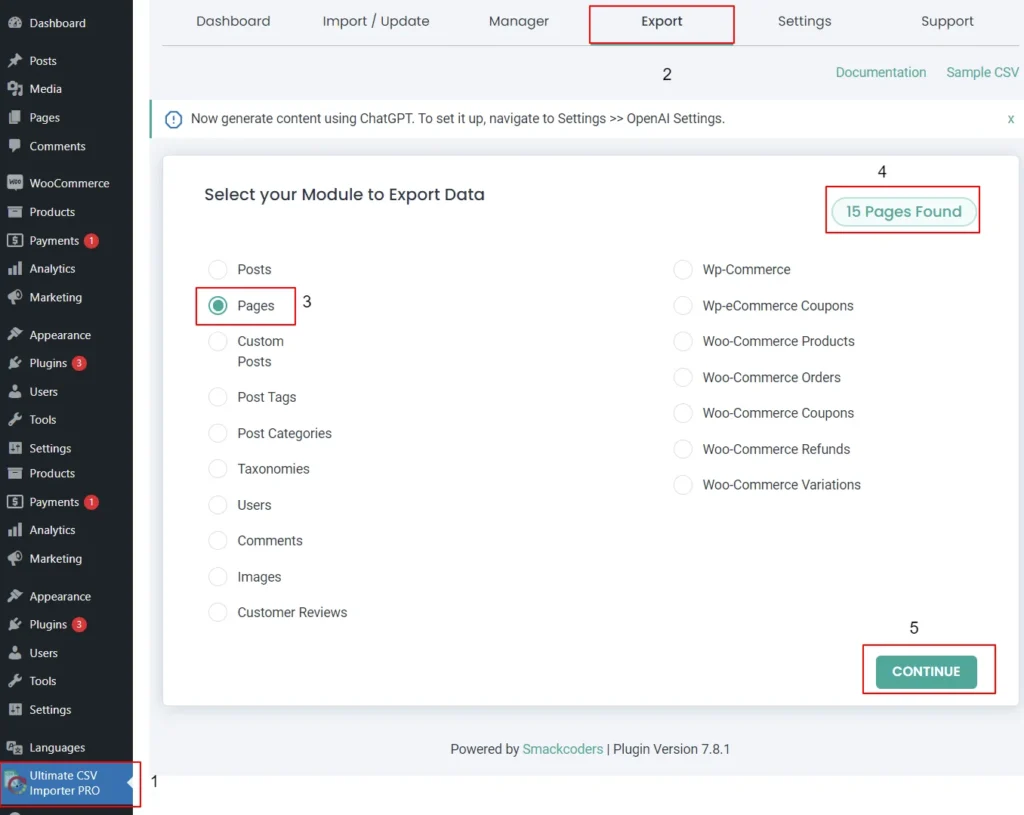Choose Wp-eCommerce Coupons radio option
Image resolution: width=1024 pixels, height=815 pixels.
point(683,306)
